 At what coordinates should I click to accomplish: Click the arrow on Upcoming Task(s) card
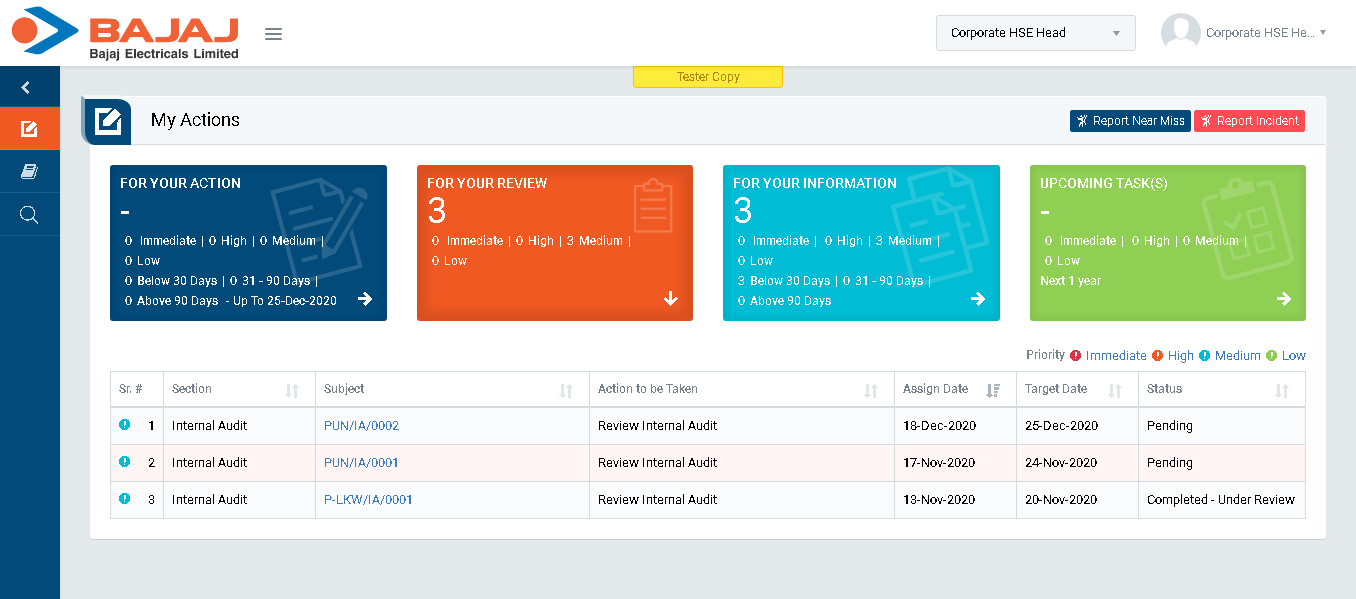1284,299
